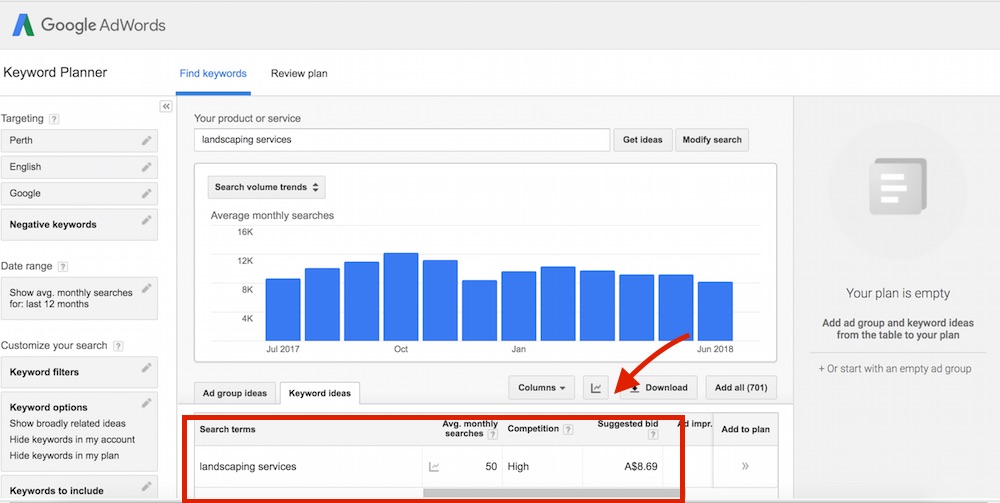Open Ad group ideas tab
Viewport: 1000px width, 503px height.
tap(235, 393)
